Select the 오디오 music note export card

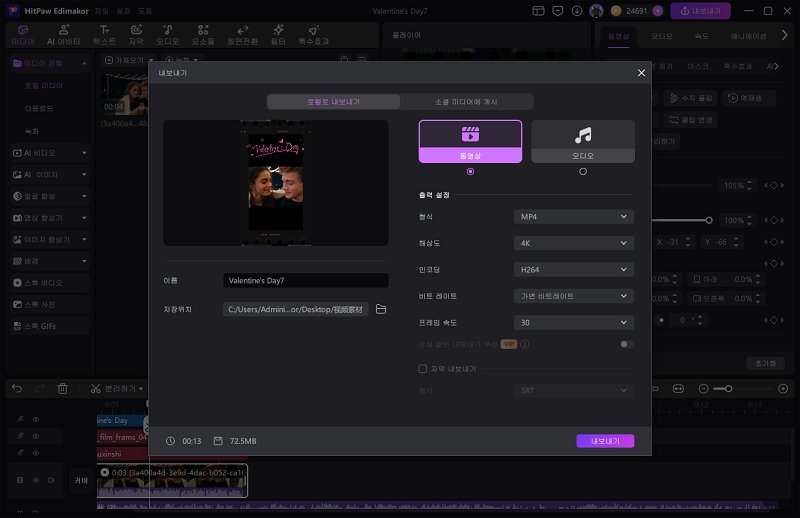click(582, 141)
